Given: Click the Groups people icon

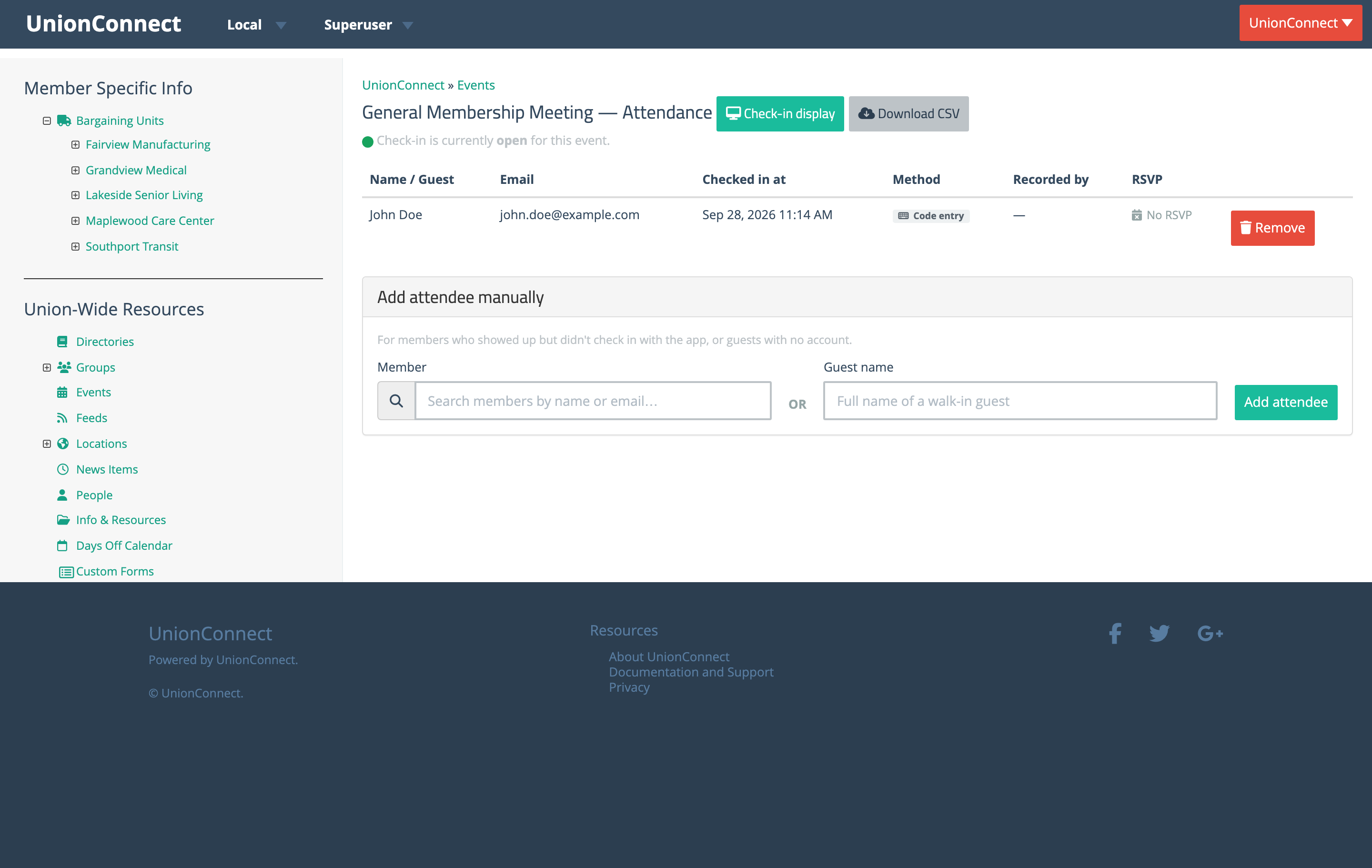Looking at the screenshot, I should [64, 367].
